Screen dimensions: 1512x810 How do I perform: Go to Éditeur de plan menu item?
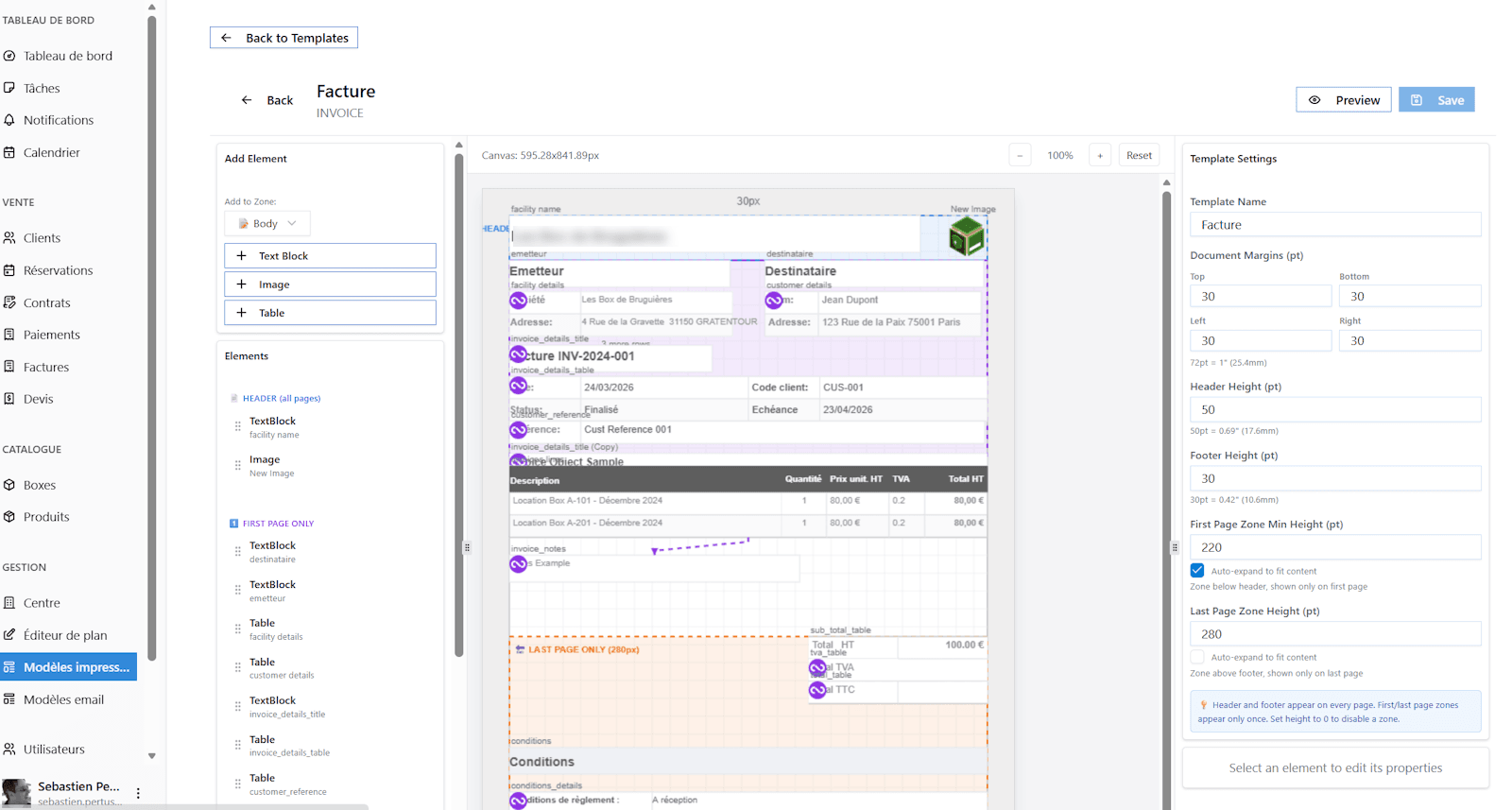[x=65, y=635]
